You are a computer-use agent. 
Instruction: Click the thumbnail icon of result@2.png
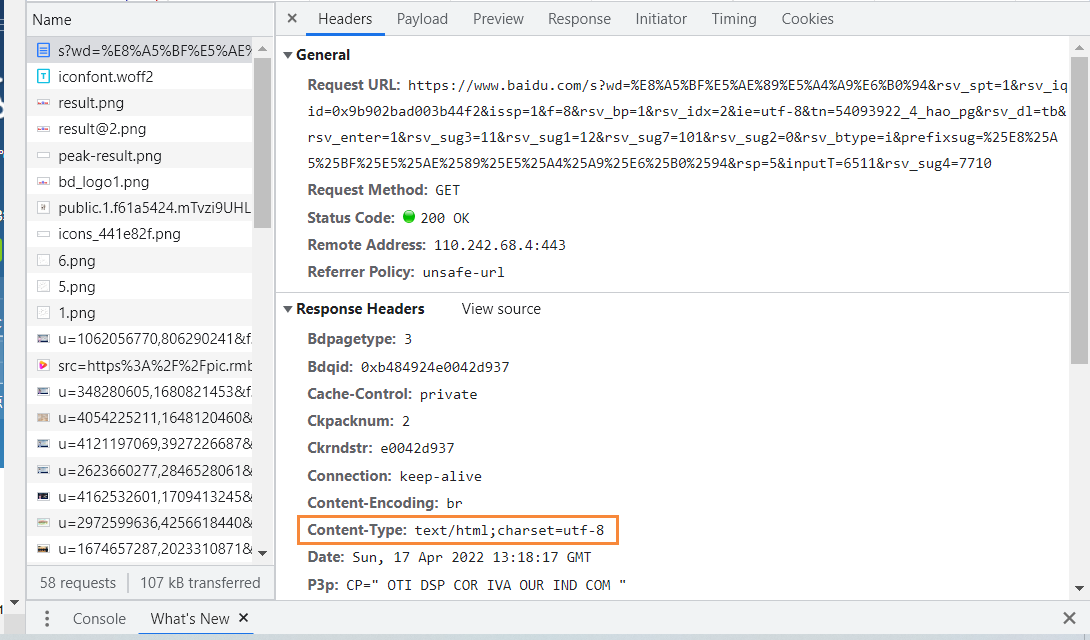tap(43, 129)
